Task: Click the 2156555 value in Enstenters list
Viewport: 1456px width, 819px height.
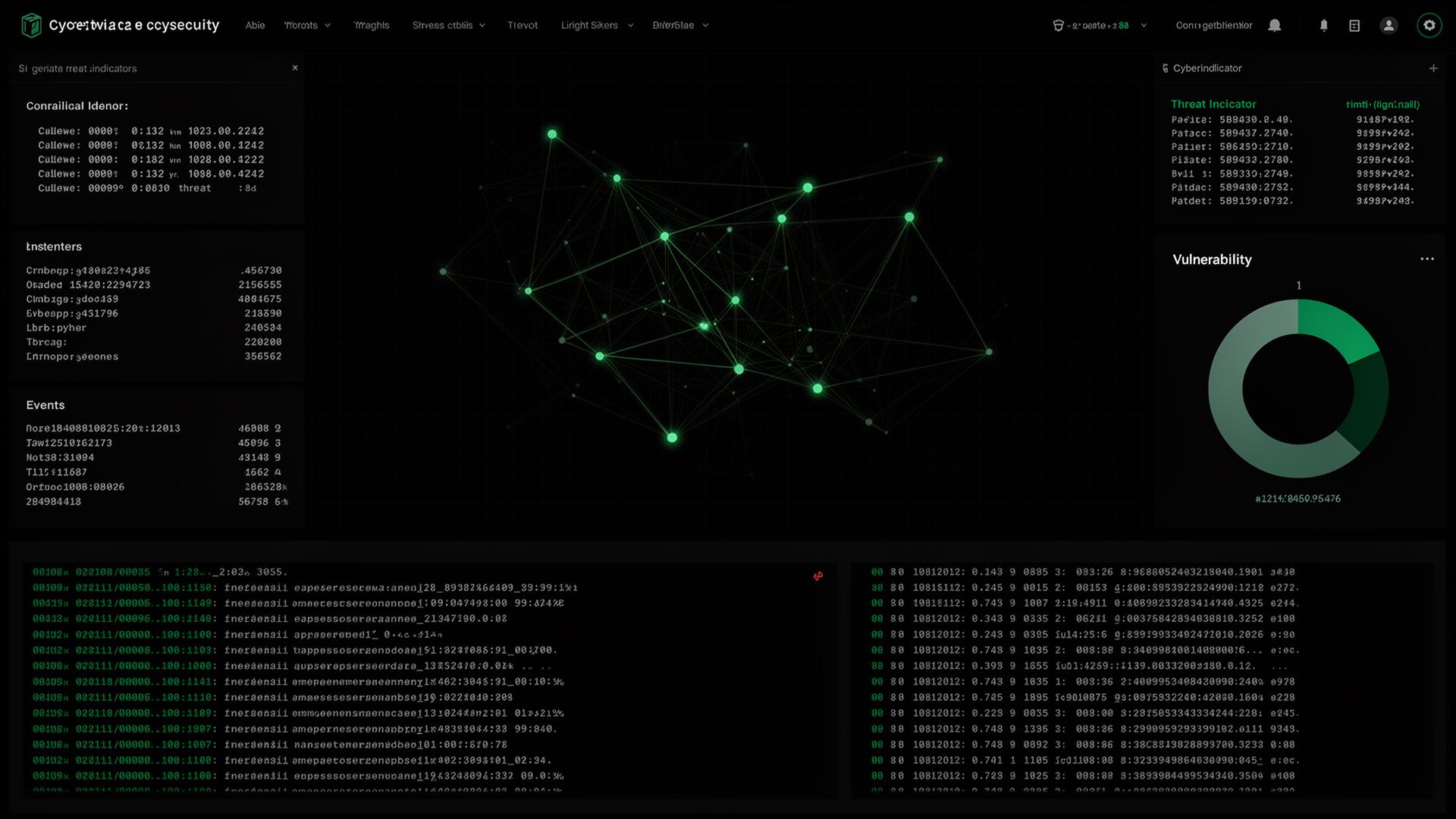Action: pyautogui.click(x=260, y=285)
